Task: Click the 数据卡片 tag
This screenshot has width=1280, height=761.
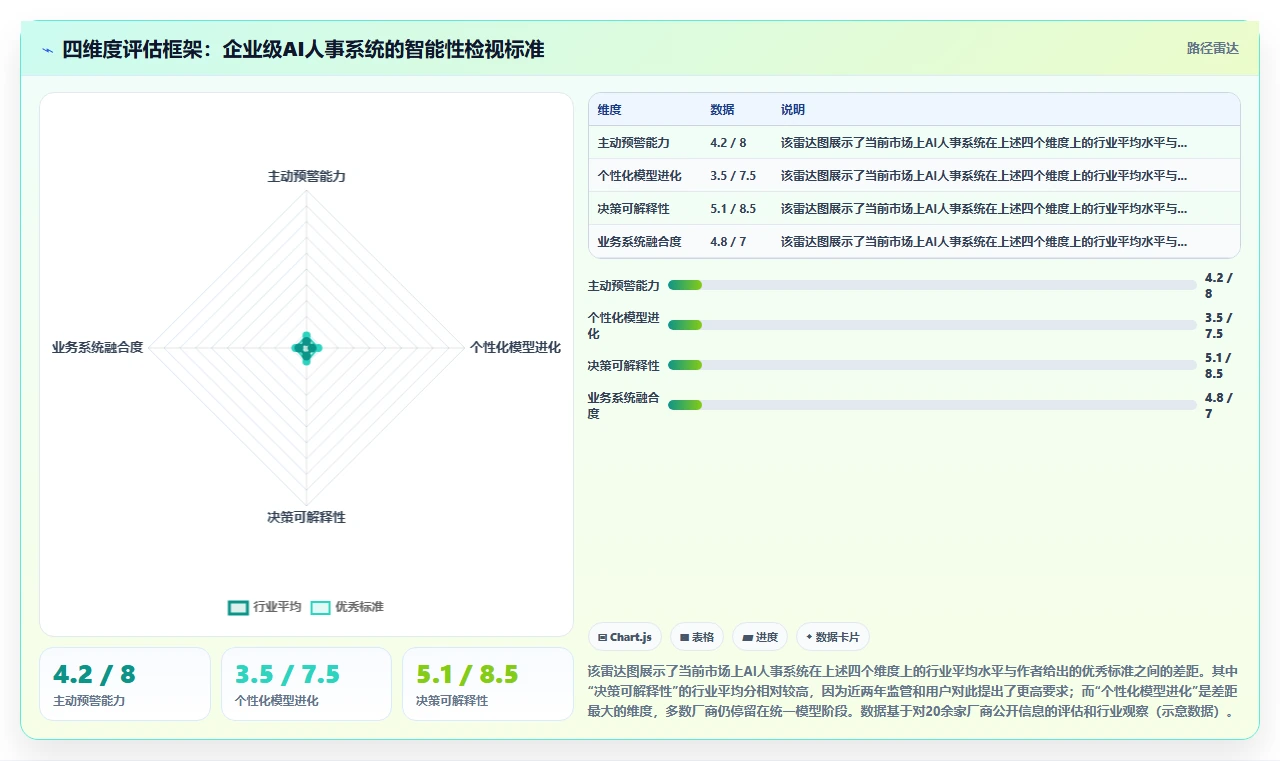Action: click(x=833, y=637)
